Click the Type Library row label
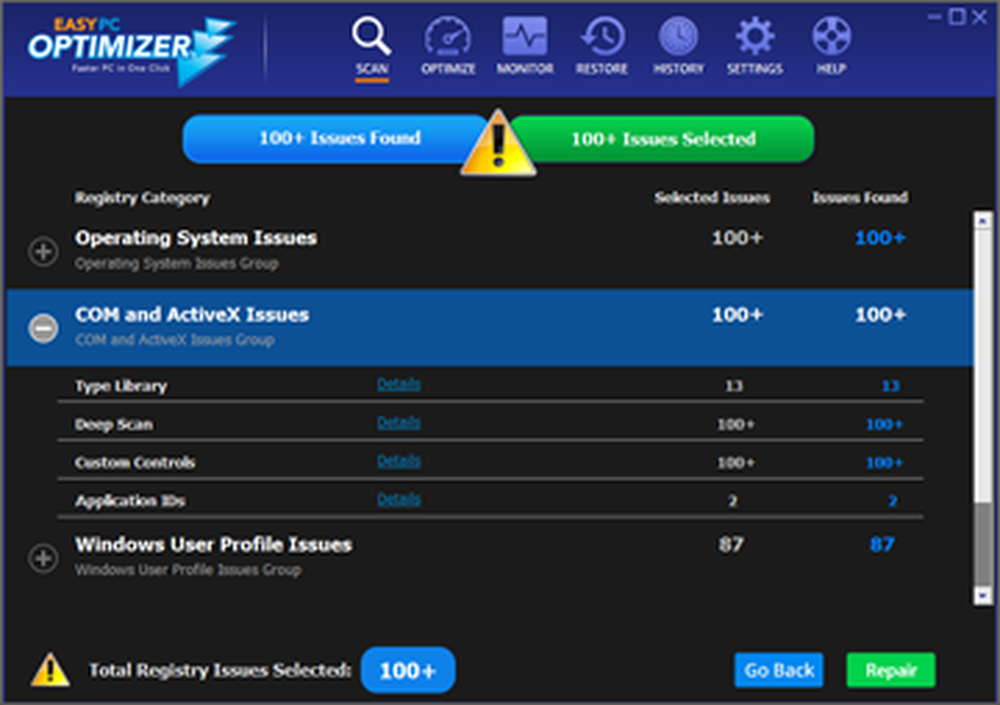The image size is (1000, 705). pos(121,386)
